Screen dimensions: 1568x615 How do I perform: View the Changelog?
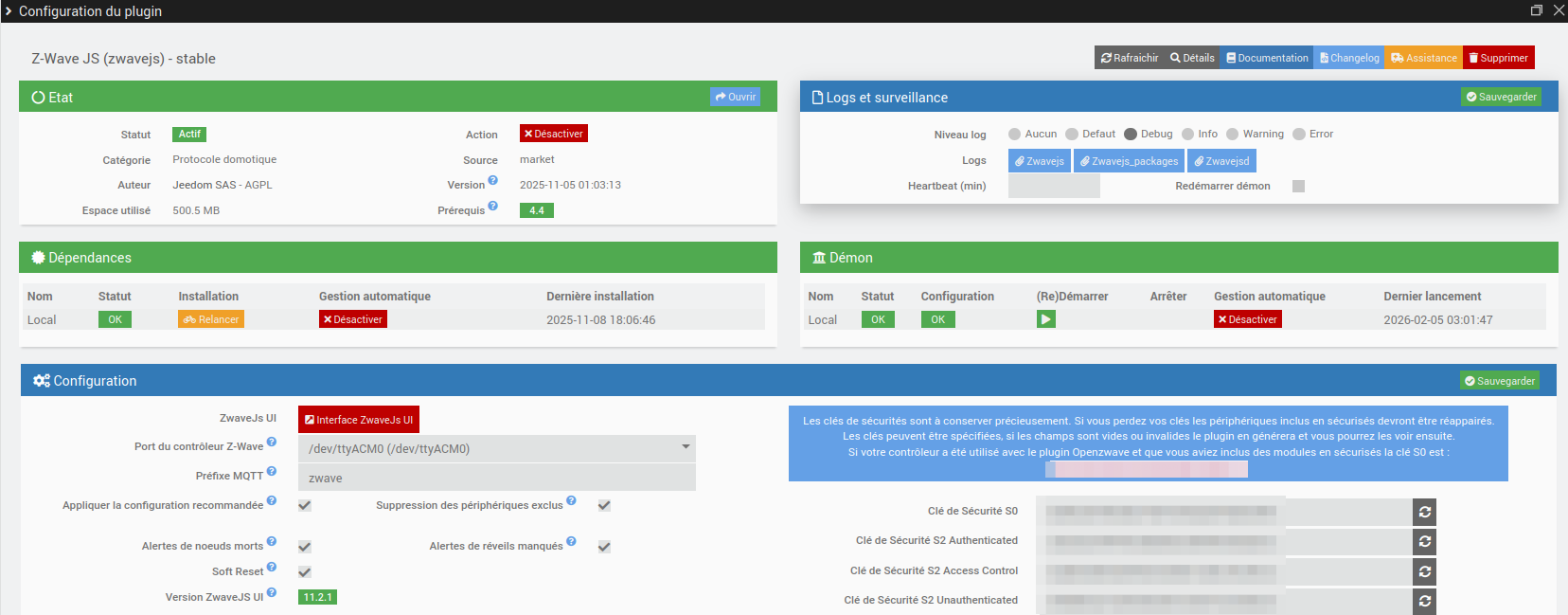tap(1349, 58)
